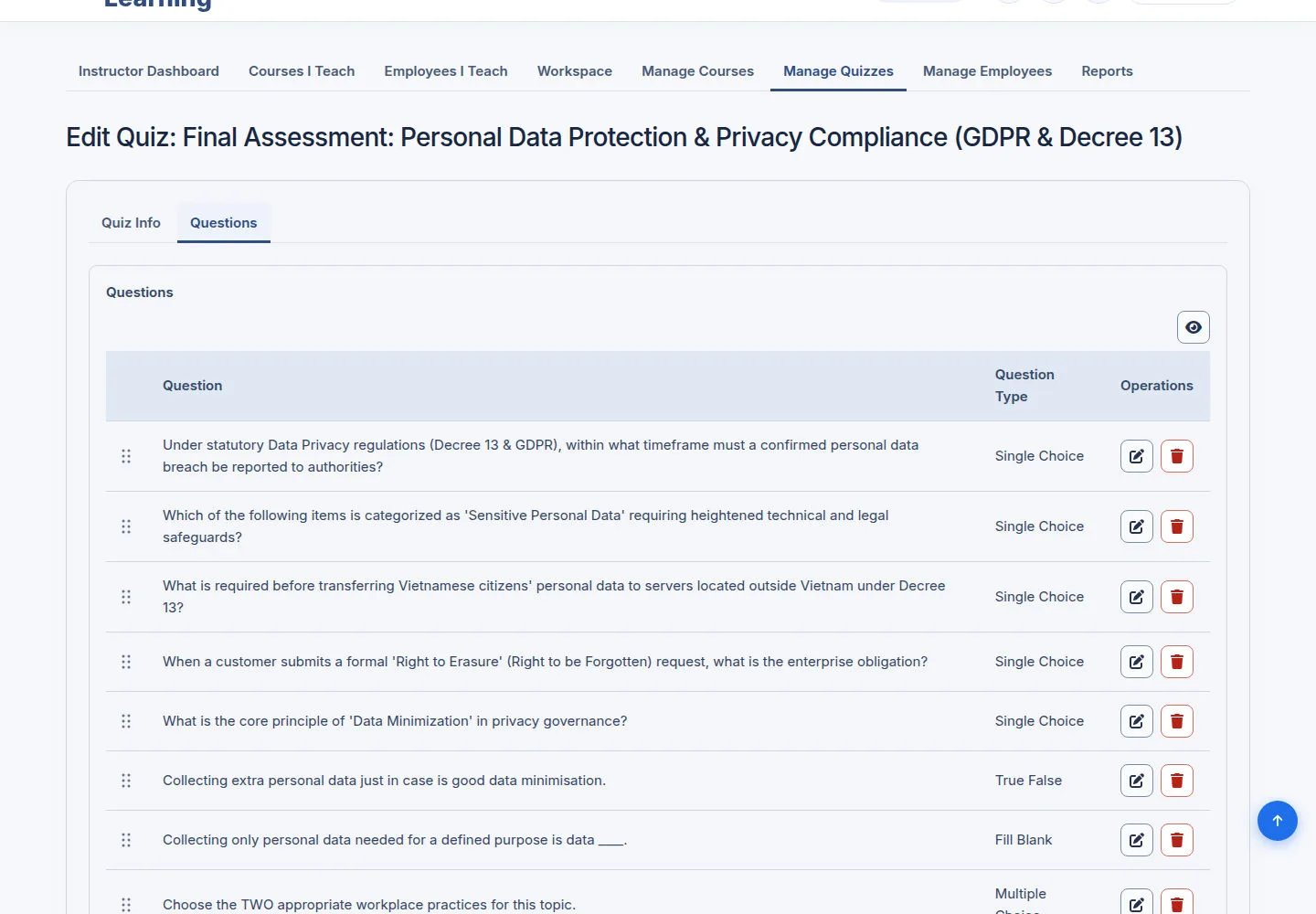
Task: Delete the 'Right to Erasure' question
Action: tap(1177, 662)
